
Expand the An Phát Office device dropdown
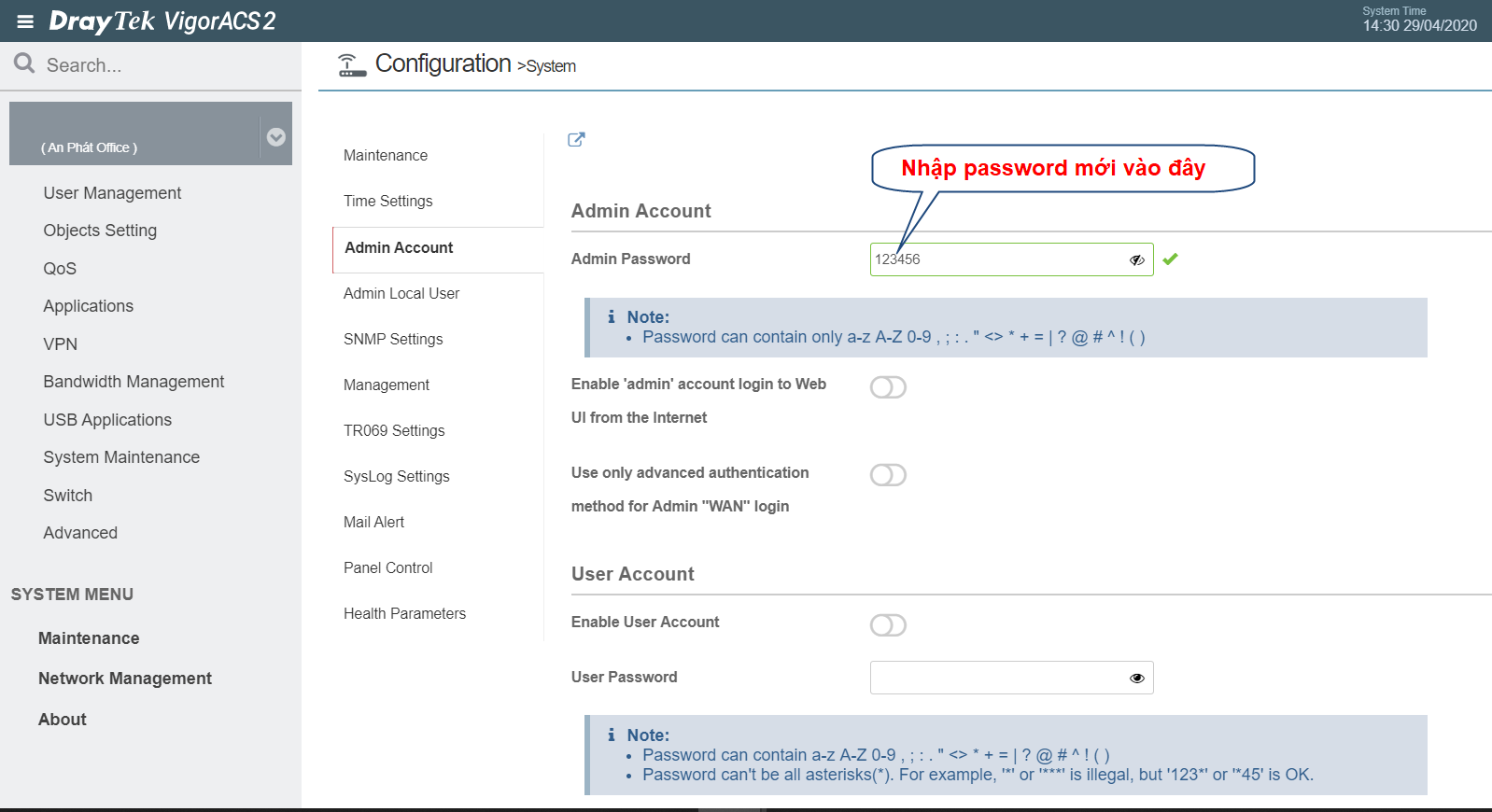pyautogui.click(x=275, y=137)
